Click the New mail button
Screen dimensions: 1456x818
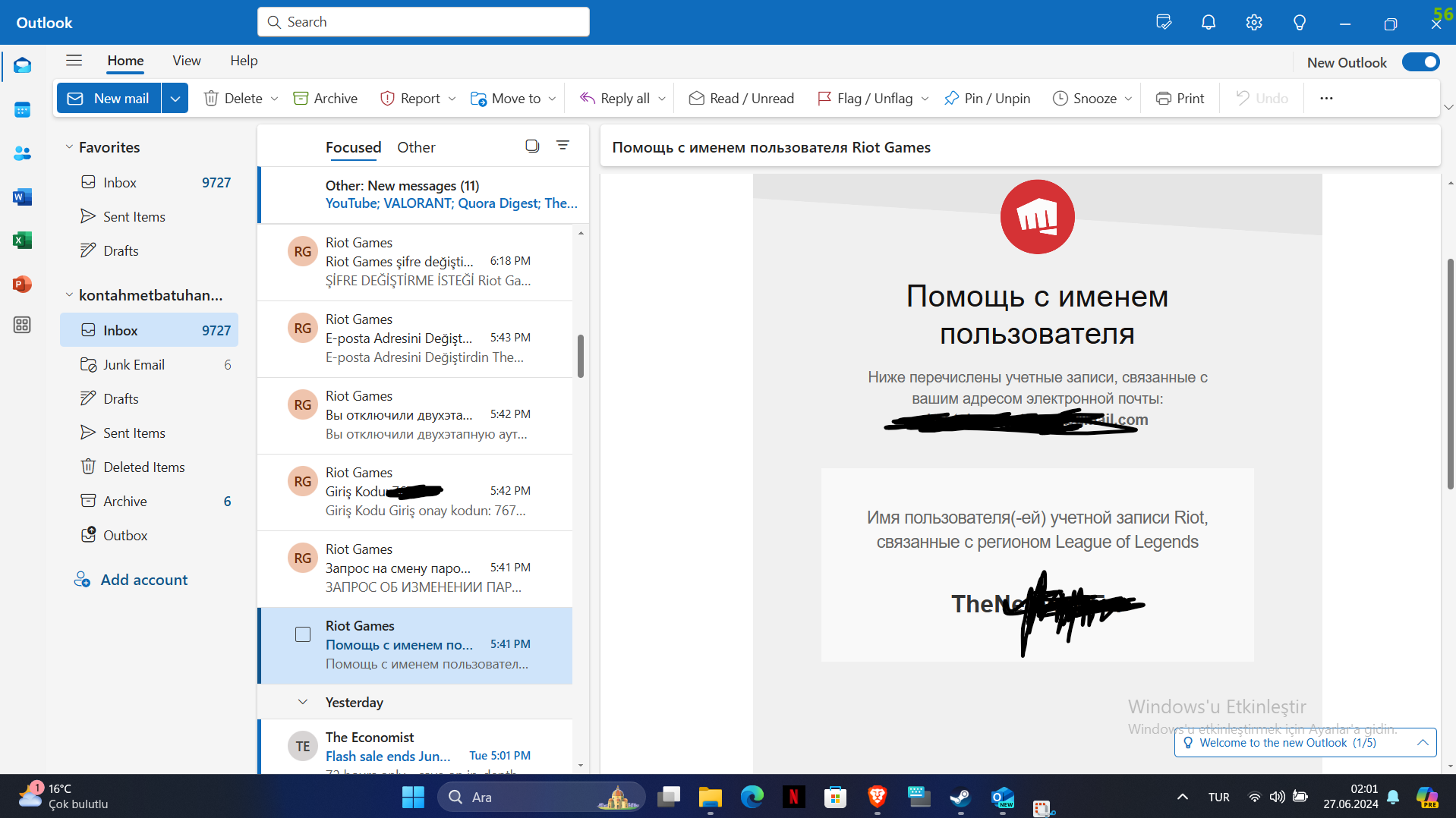tap(109, 99)
